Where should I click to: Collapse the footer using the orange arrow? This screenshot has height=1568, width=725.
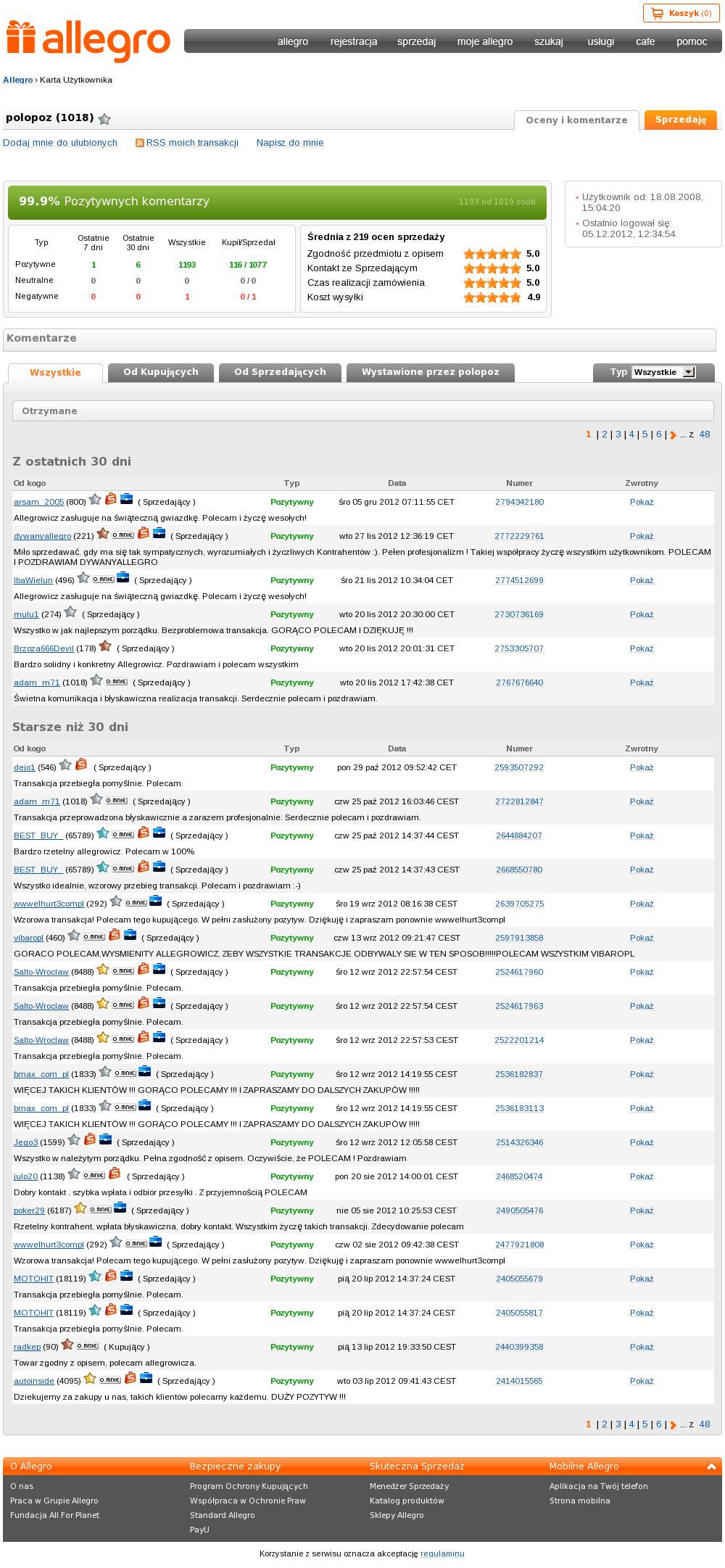point(710,1466)
